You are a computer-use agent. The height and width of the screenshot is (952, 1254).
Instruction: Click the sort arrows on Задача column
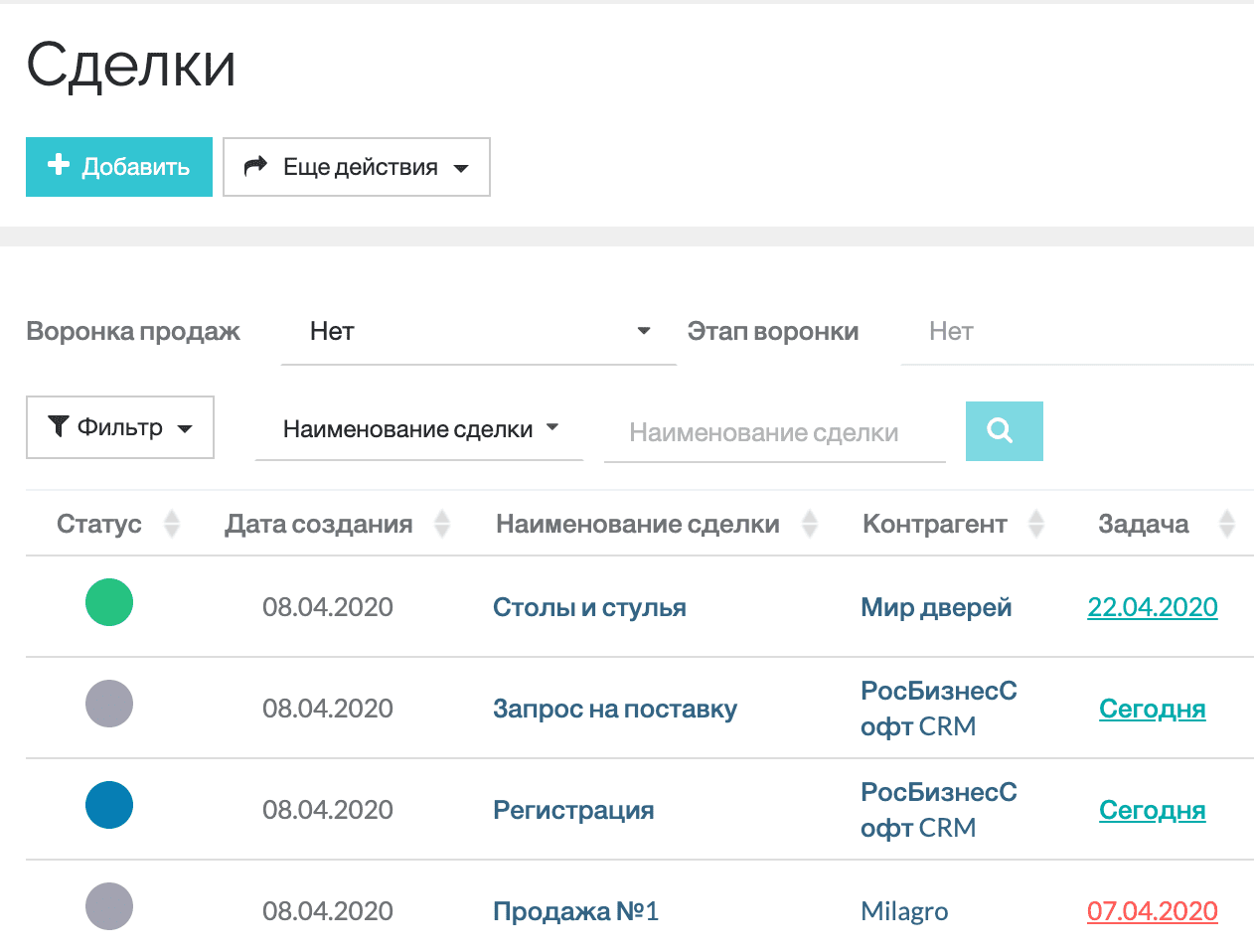[x=1227, y=524]
